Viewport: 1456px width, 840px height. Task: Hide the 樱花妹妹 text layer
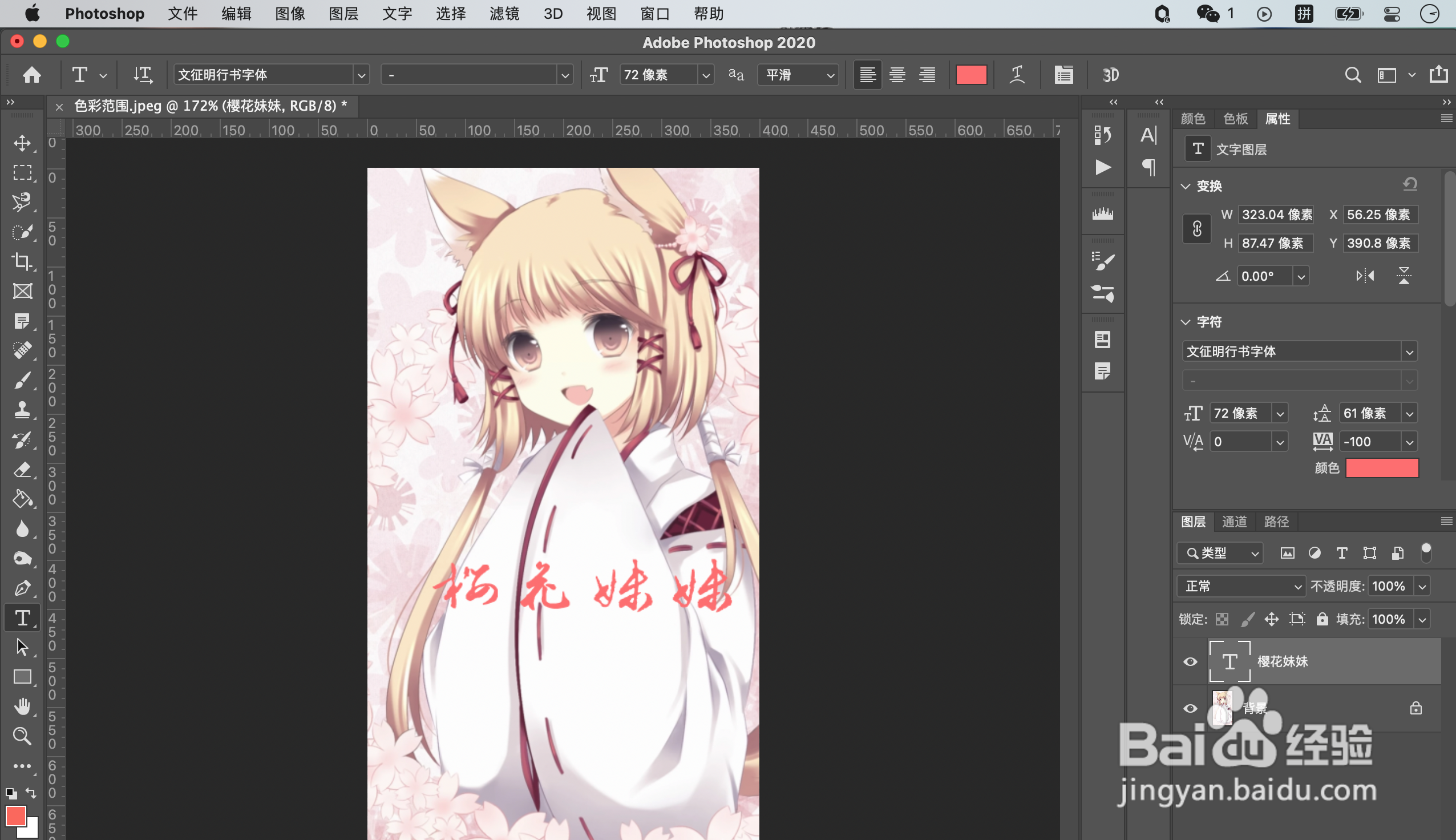tap(1190, 662)
